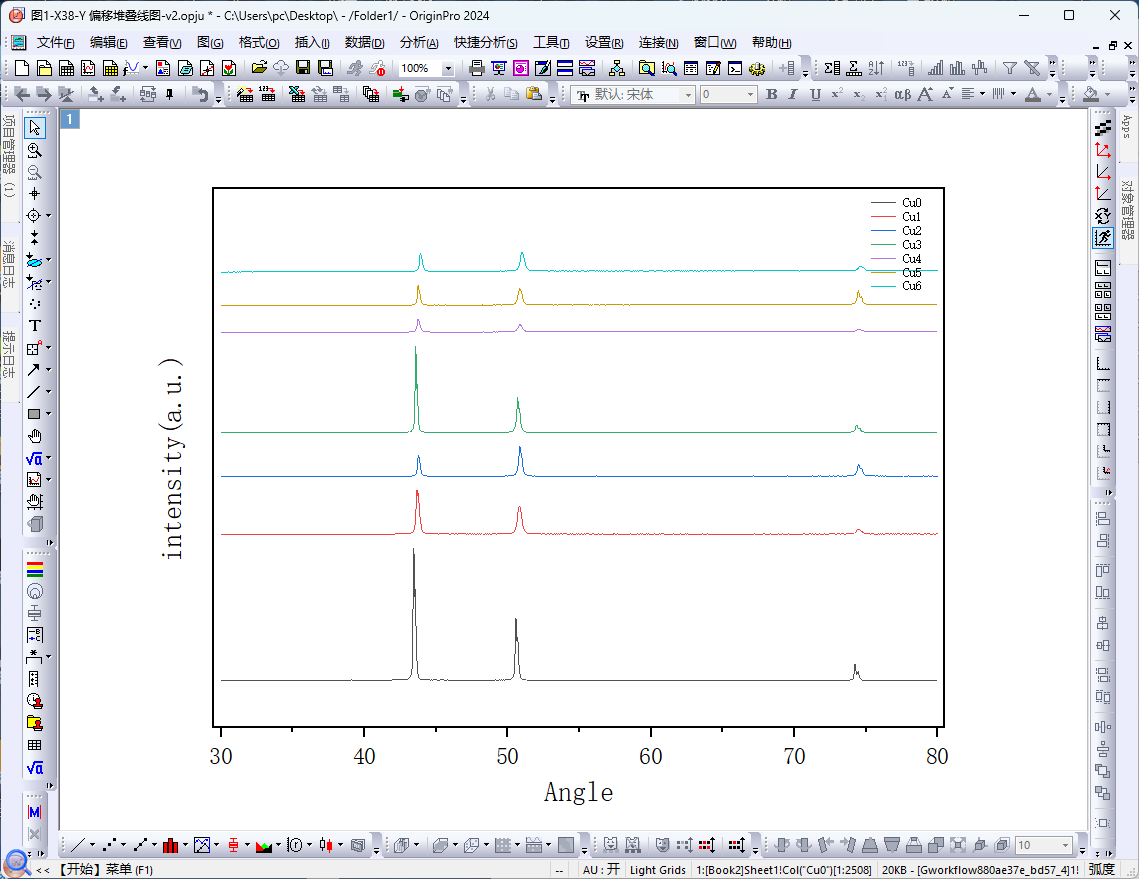
Task: Toggle Underline formatting
Action: 815,94
